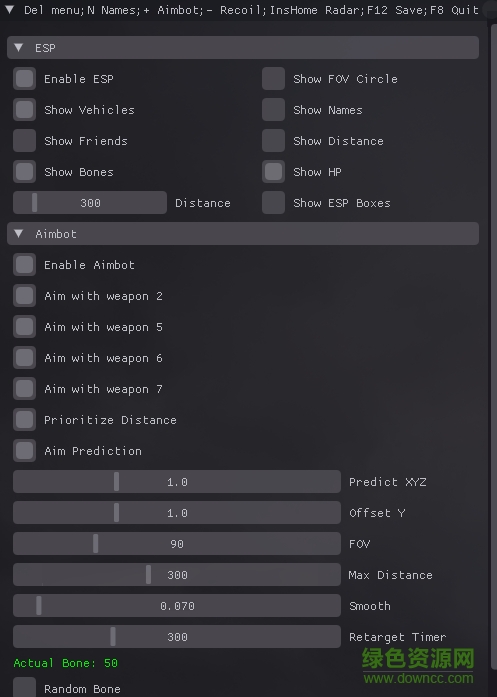Toggle Show Vehicles checkbox
The height and width of the screenshot is (697, 497).
click(x=24, y=110)
